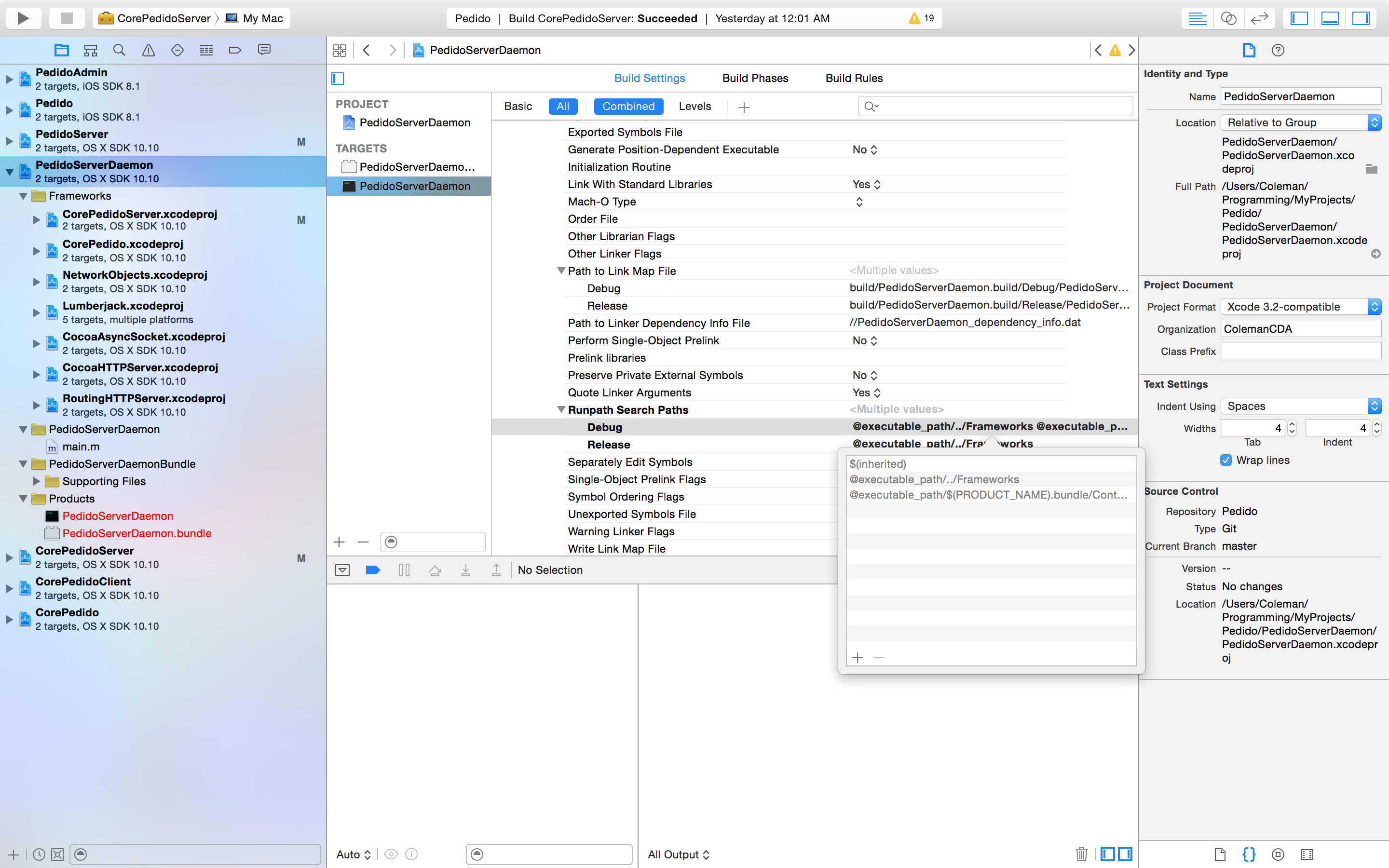This screenshot has height=868, width=1389.
Task: Hide the debug area with disclosure button
Action: 342,570
